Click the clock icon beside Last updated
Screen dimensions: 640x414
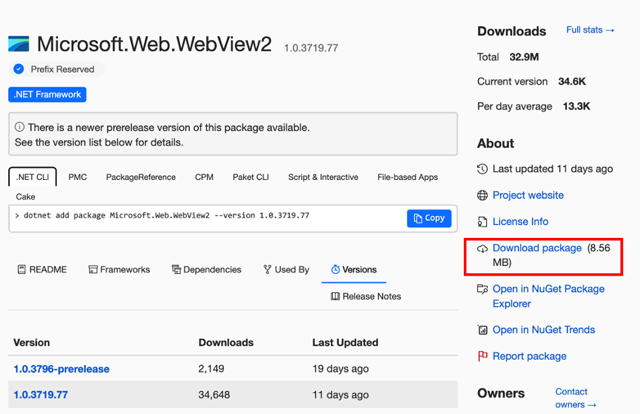[x=483, y=170]
